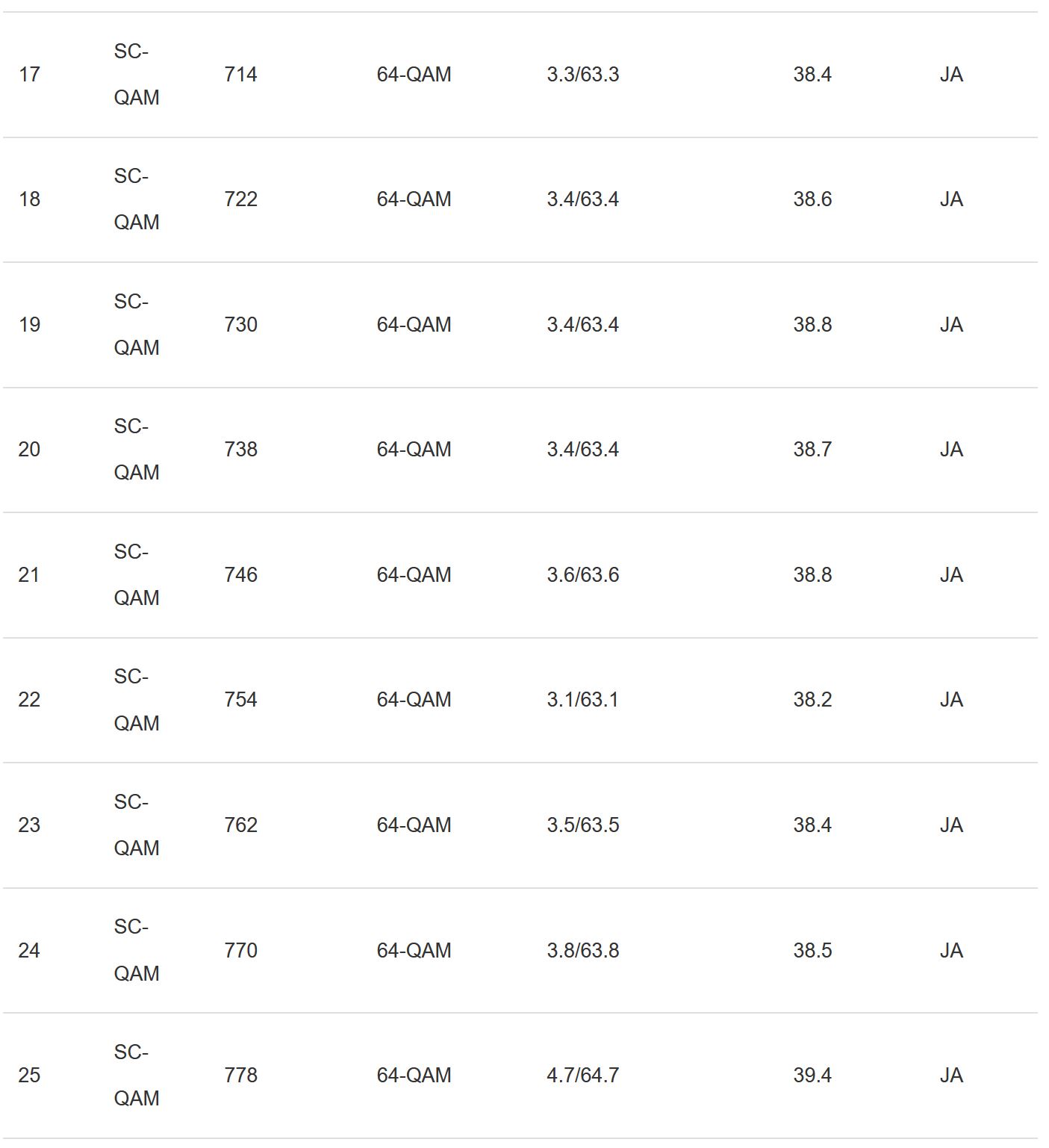1049x1148 pixels.
Task: Select SNR value 39.4
Action: click(812, 1076)
